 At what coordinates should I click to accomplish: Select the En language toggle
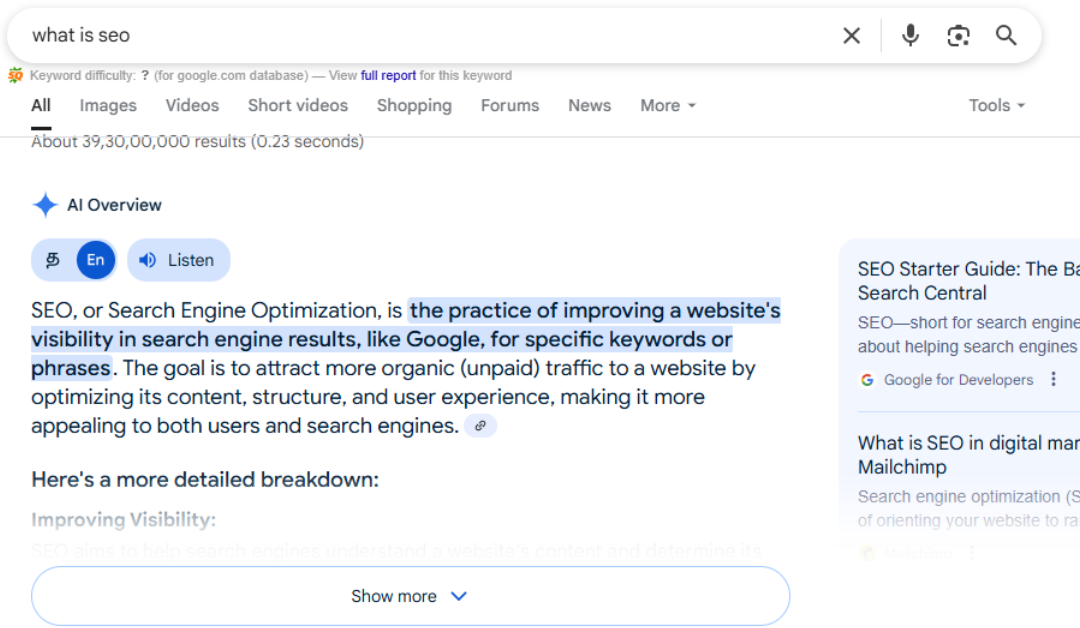point(95,260)
